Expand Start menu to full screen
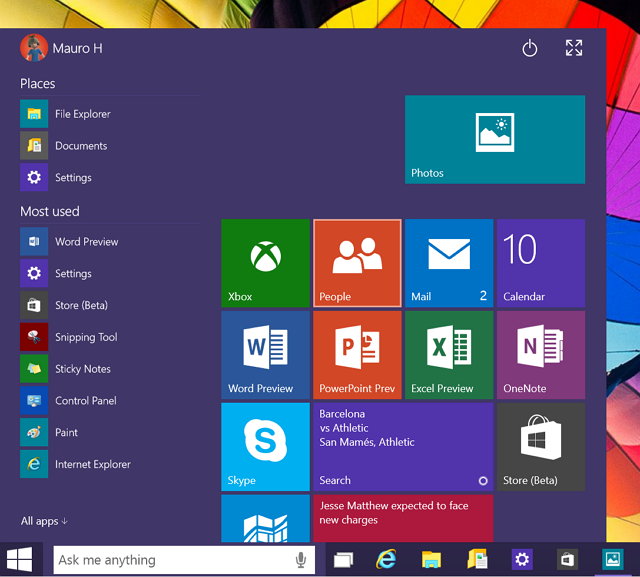Screen dimensions: 640x577 point(574,48)
